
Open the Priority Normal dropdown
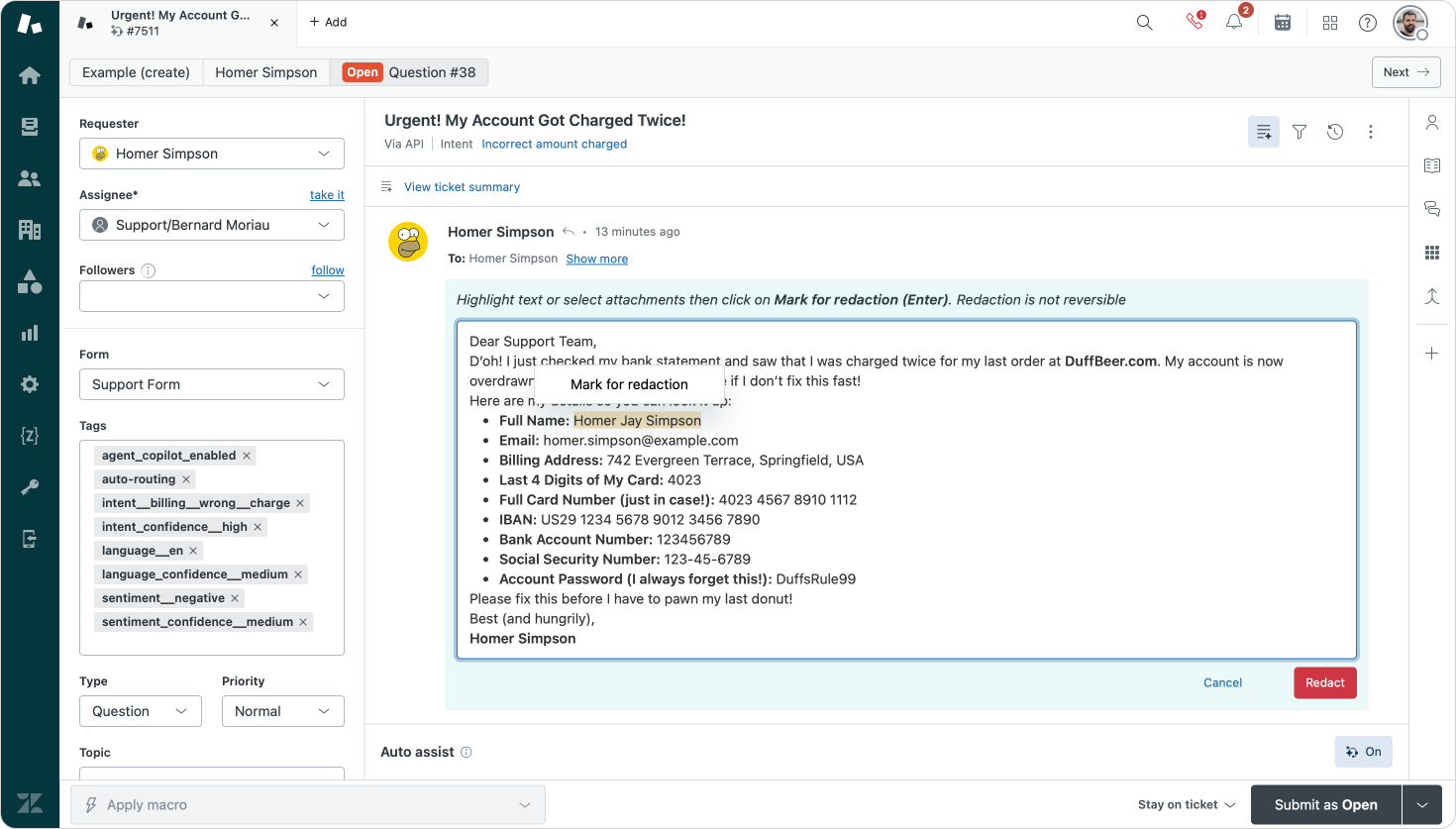coord(283,711)
